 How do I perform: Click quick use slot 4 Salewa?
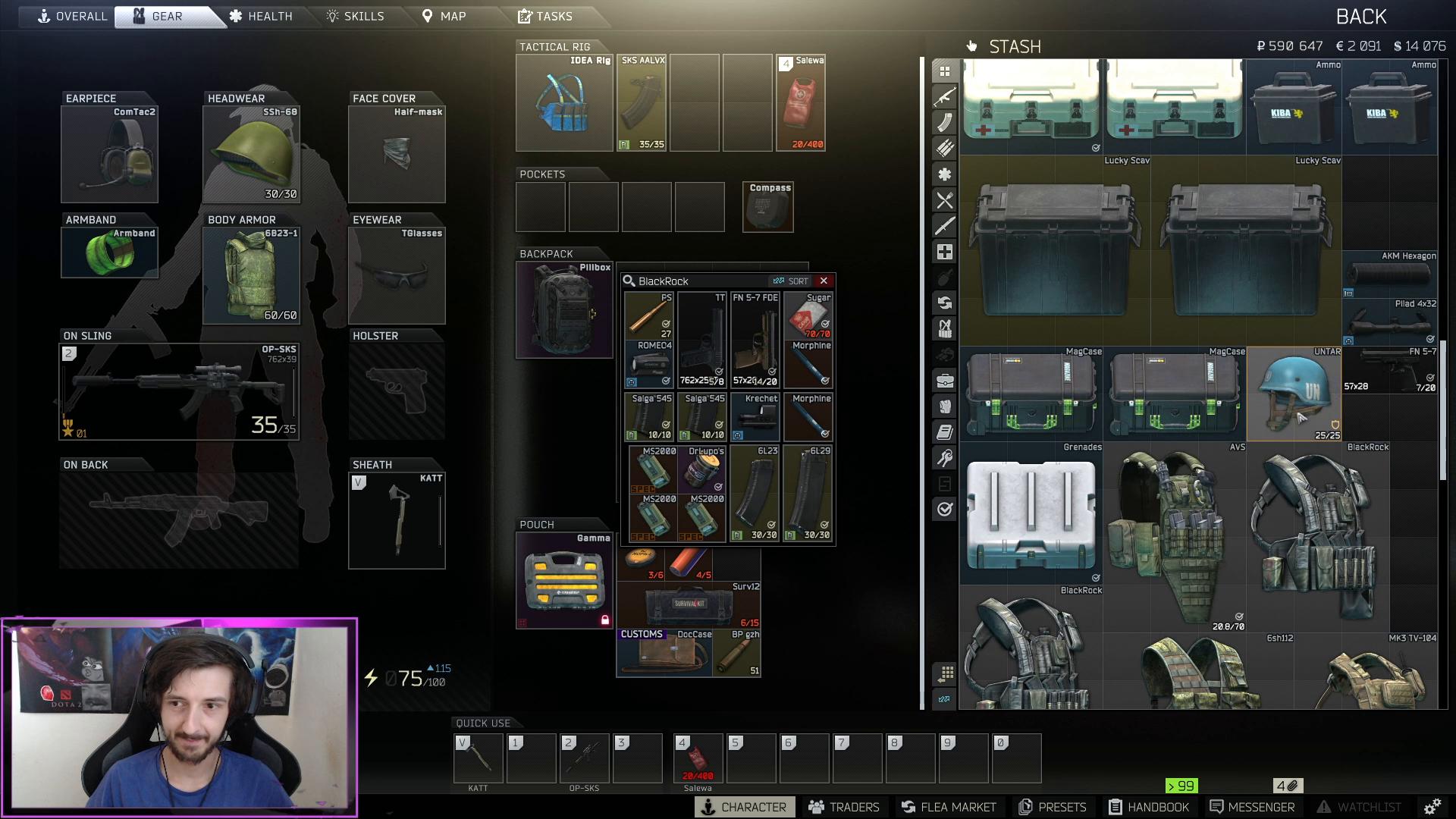(x=698, y=758)
